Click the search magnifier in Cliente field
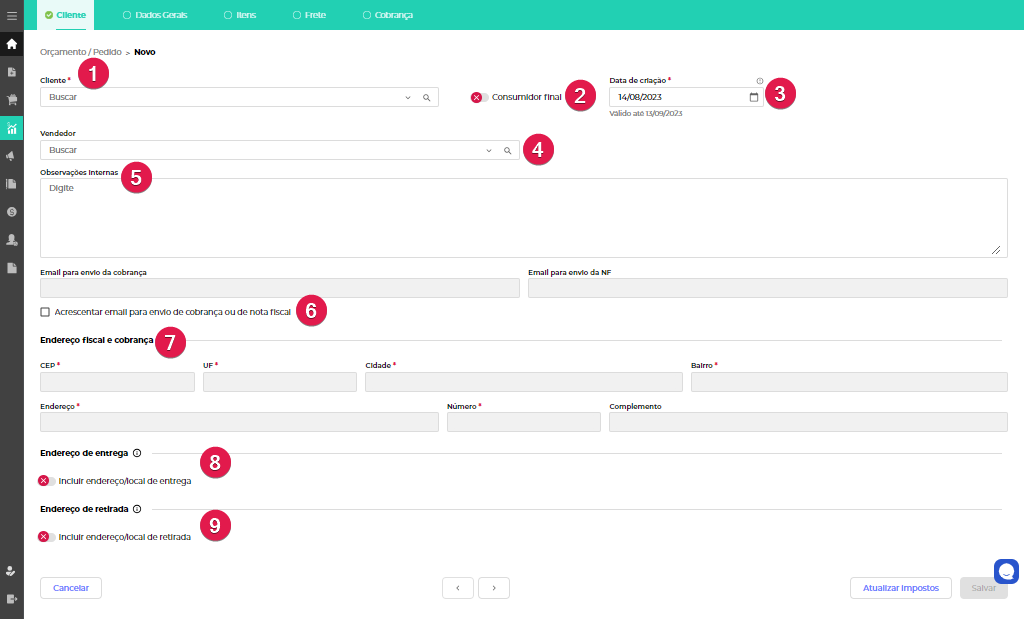 [x=426, y=97]
